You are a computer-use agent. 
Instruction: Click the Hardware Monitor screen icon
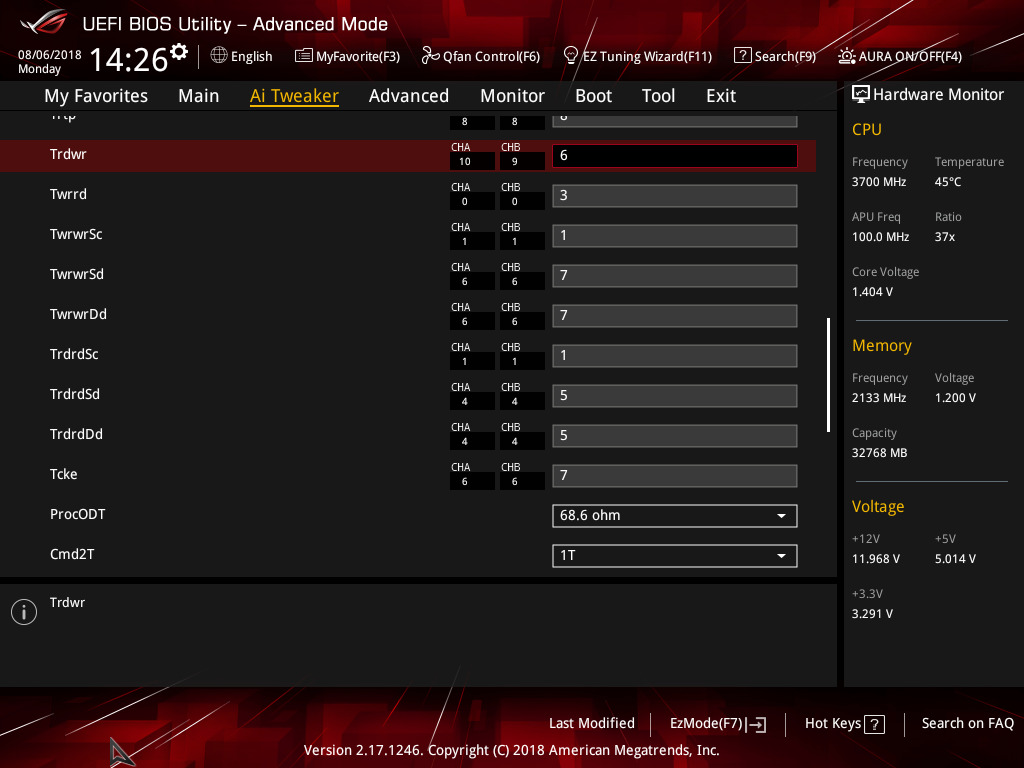click(861, 94)
